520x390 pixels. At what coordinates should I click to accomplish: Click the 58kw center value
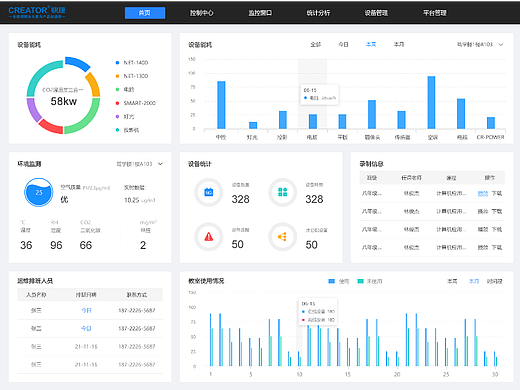tap(64, 101)
